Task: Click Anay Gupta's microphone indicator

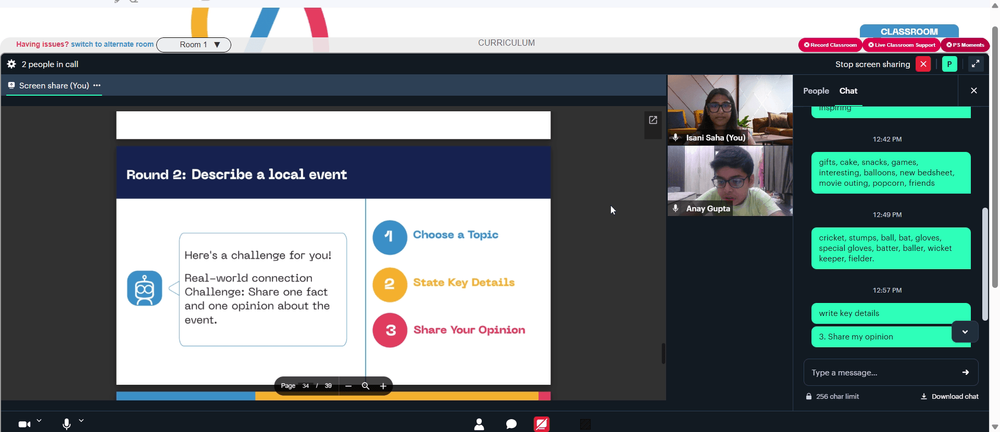Action: coord(676,209)
